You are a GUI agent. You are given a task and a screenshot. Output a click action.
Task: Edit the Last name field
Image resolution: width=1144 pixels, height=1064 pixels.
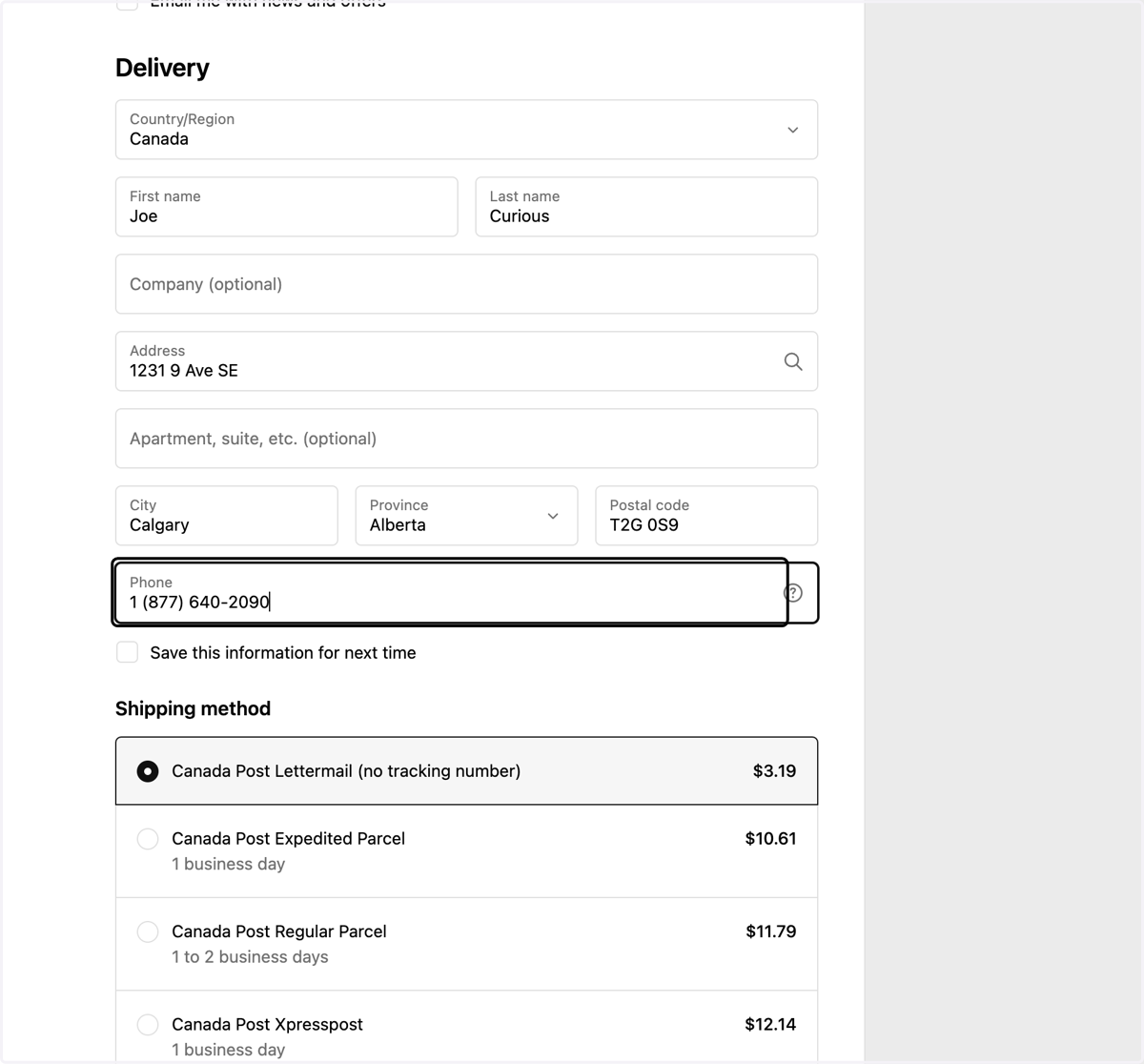[646, 207]
